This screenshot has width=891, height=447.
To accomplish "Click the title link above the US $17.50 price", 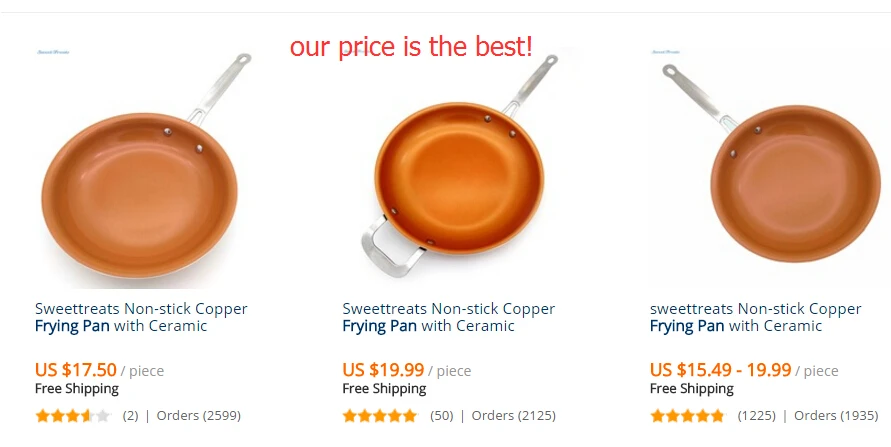I will coord(141,317).
